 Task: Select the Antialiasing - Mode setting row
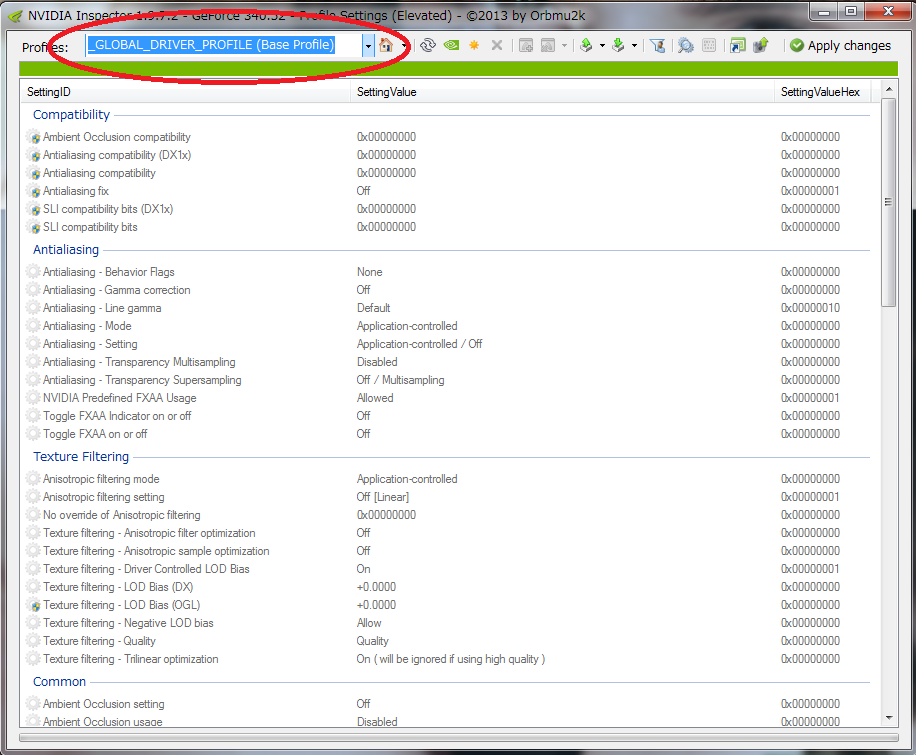[87, 326]
